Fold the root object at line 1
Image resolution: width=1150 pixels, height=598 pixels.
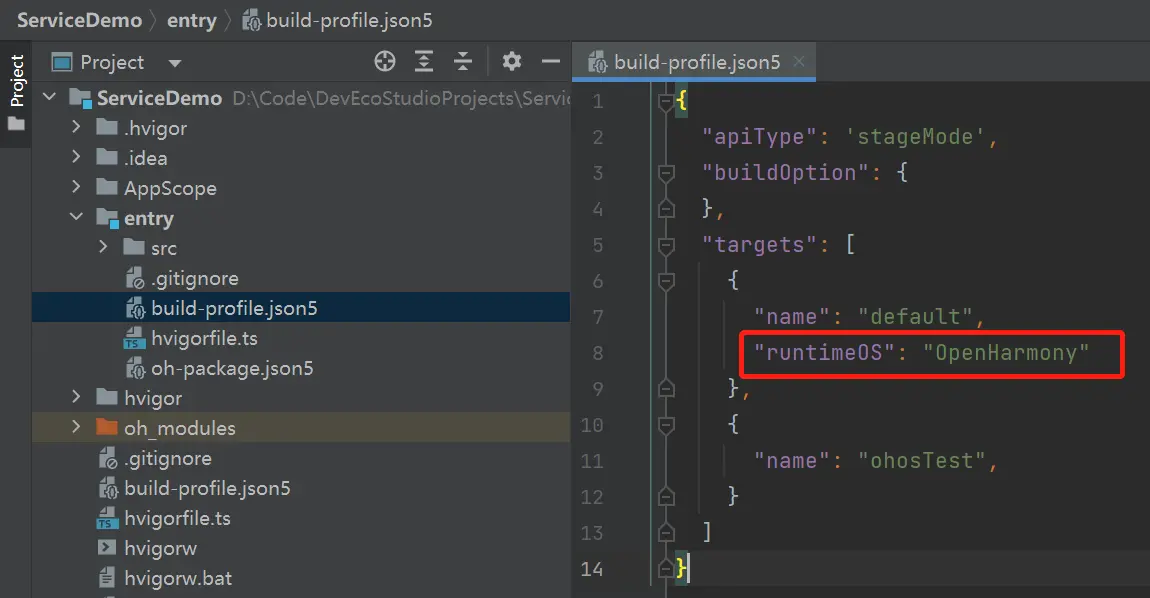pos(666,101)
